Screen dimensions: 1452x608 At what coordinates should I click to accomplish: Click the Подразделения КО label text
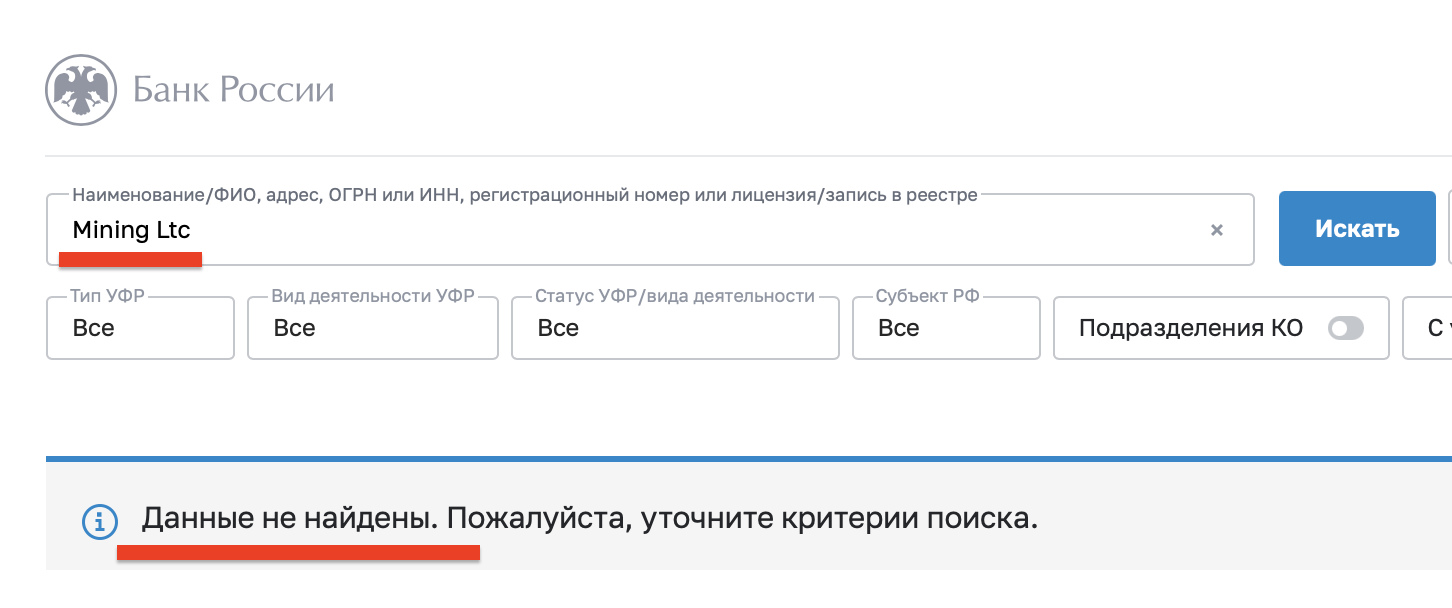1190,328
